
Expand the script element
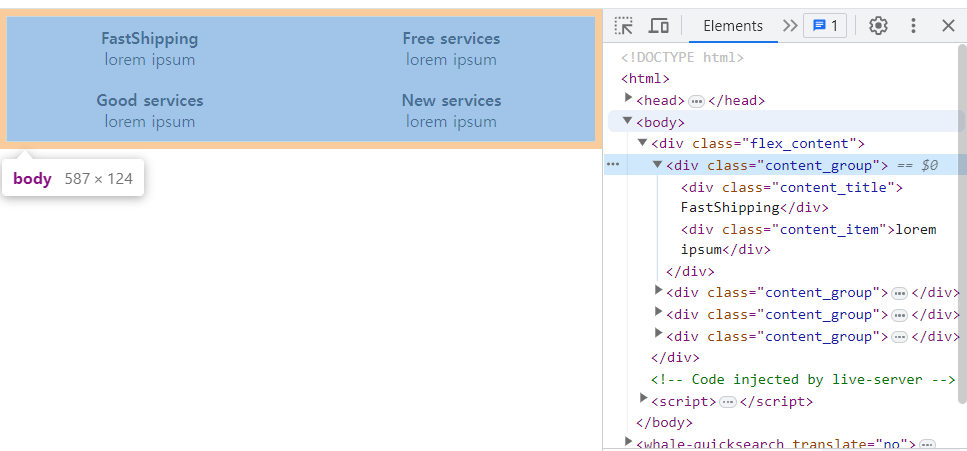(643, 399)
